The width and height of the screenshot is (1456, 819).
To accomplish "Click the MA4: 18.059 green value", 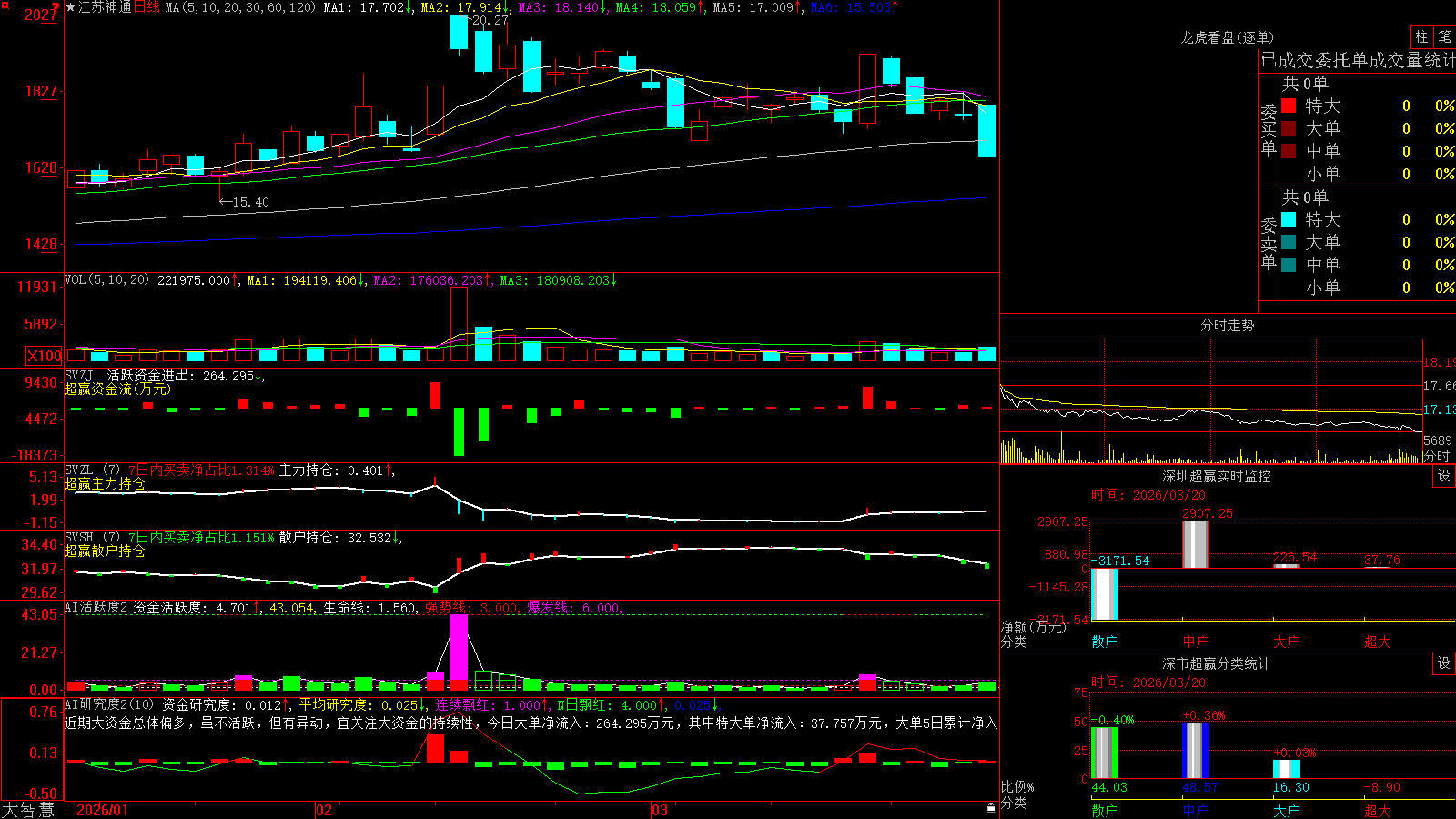I will click(x=661, y=7).
